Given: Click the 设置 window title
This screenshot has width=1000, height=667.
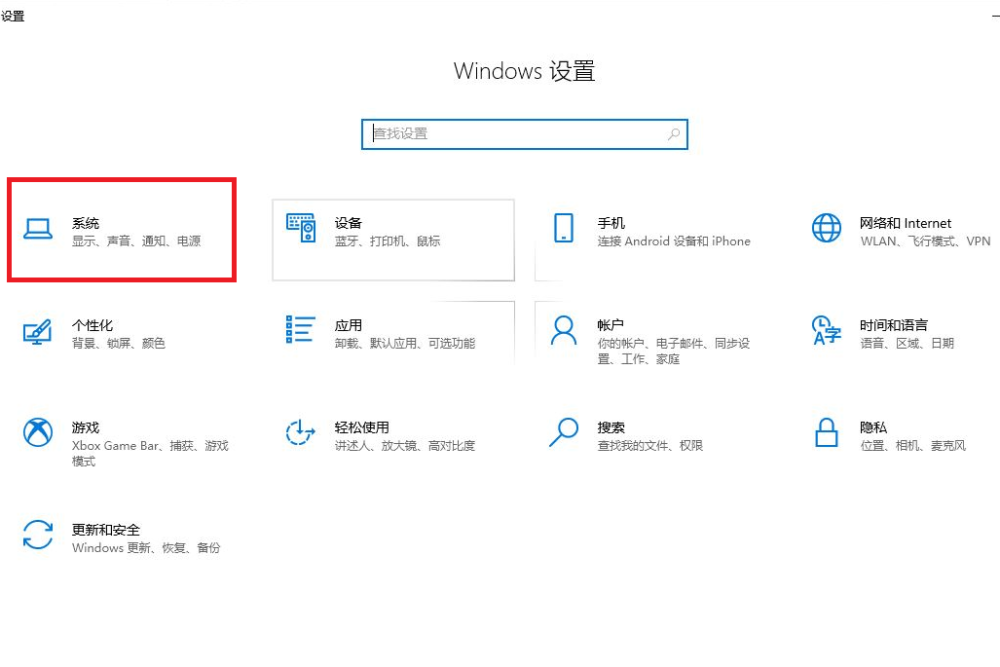Looking at the screenshot, I should coord(13,16).
